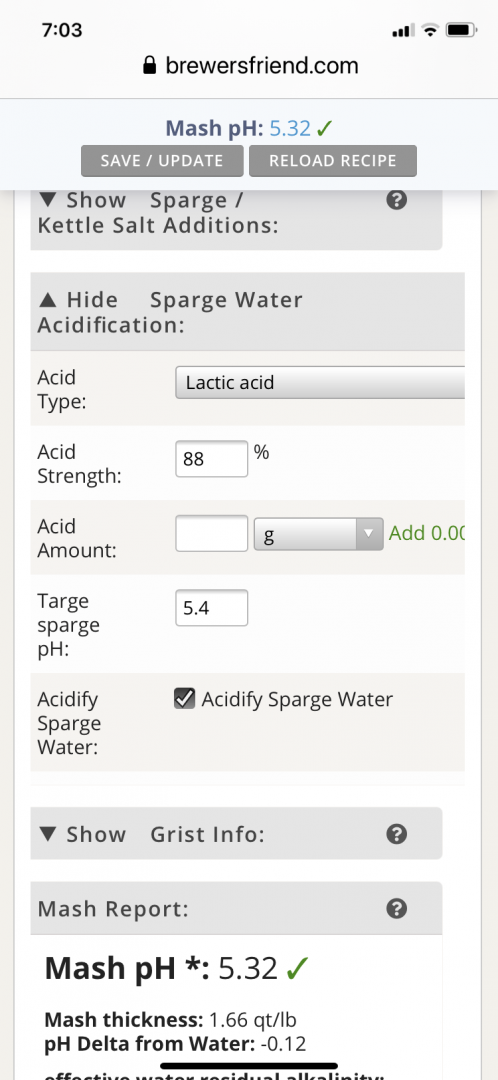
Task: Tap the cellular signal bars icon
Action: (x=402, y=30)
